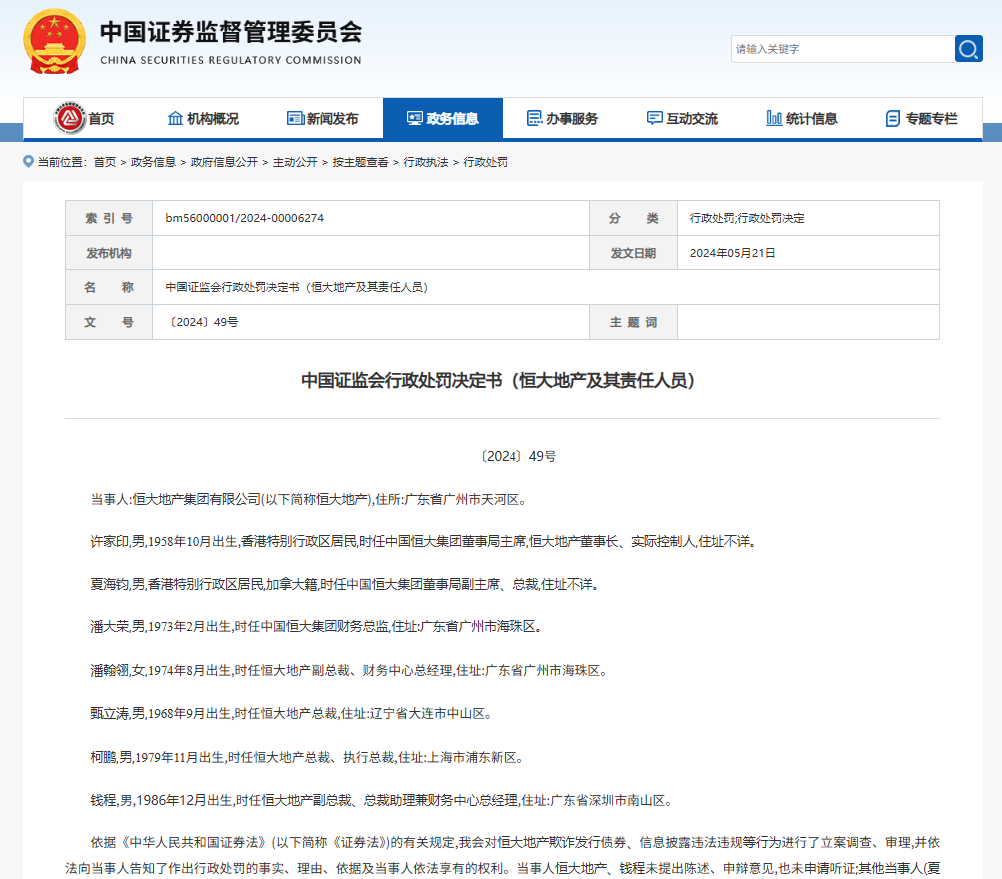Image resolution: width=1002 pixels, height=879 pixels.
Task: Click the paragraph about 甄立涛
Action: pos(292,714)
